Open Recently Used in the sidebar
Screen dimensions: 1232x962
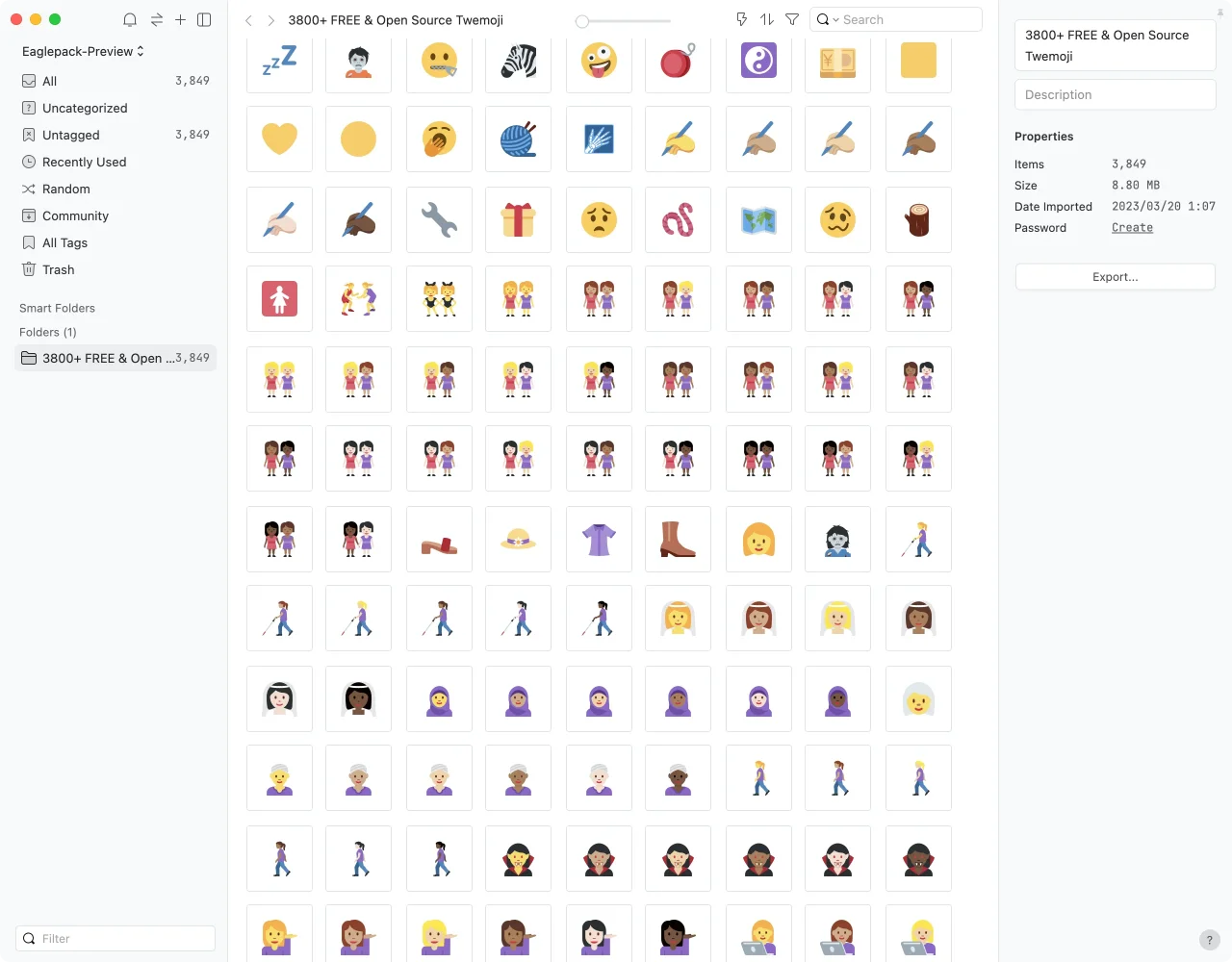tap(115, 162)
